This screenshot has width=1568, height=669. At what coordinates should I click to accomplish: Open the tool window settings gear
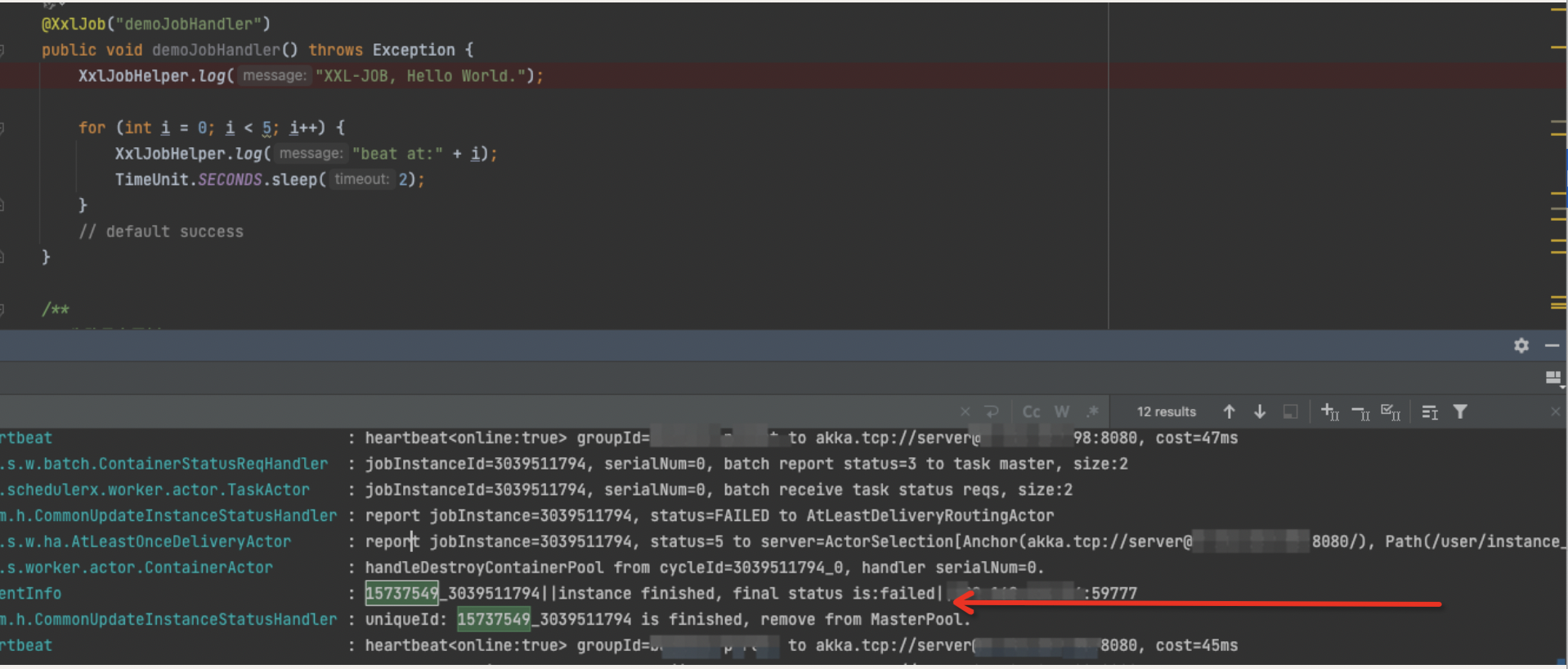(1521, 346)
